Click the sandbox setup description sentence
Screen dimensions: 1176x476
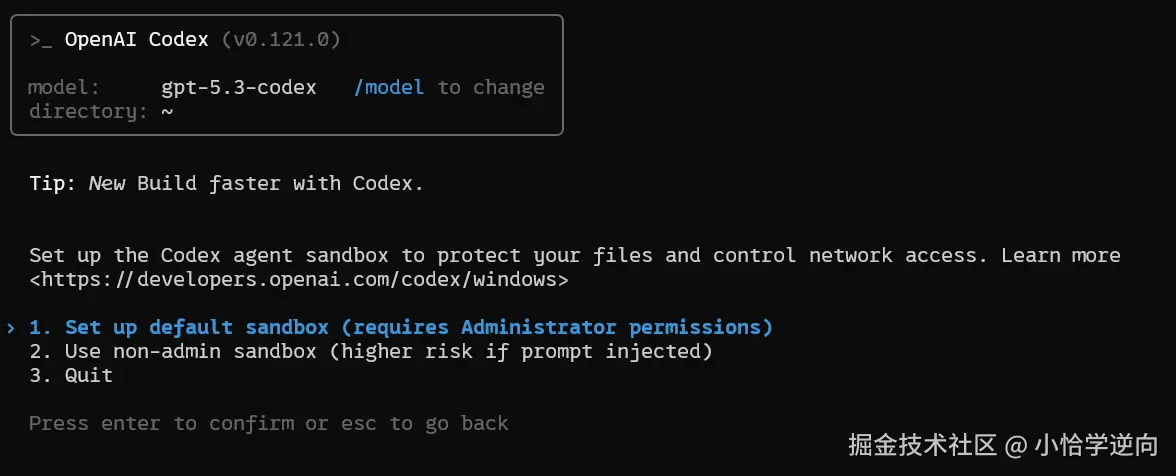pos(508,255)
